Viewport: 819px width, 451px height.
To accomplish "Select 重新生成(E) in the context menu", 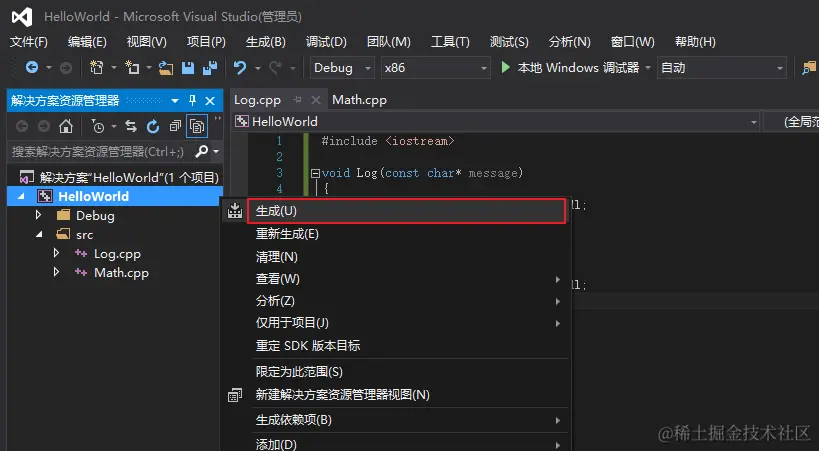I will coord(396,234).
